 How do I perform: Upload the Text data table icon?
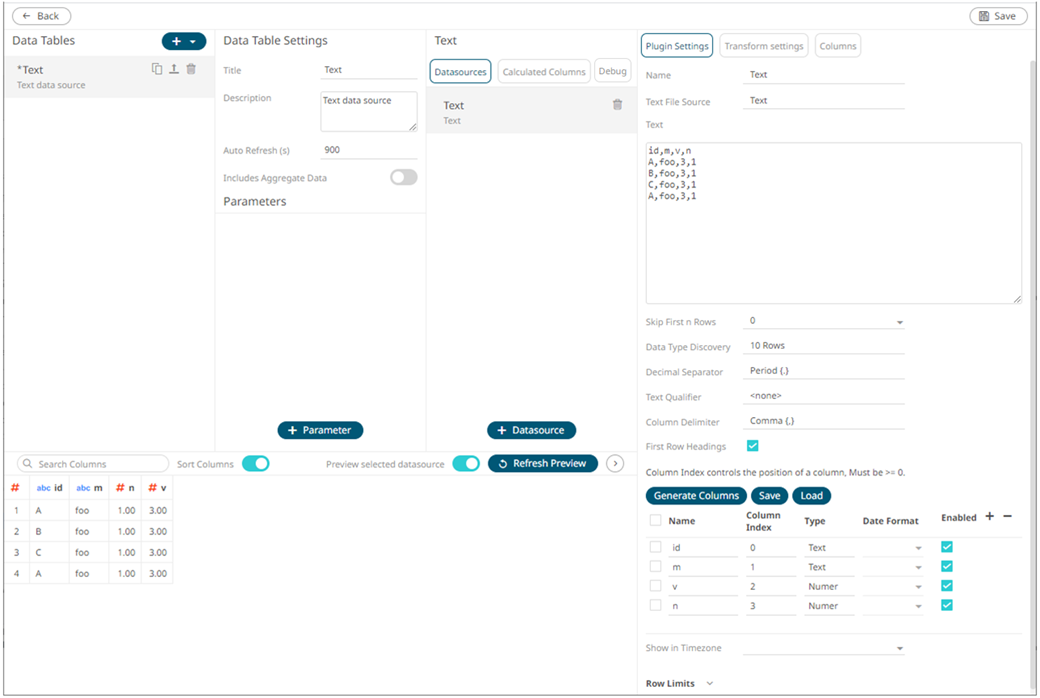click(x=174, y=69)
